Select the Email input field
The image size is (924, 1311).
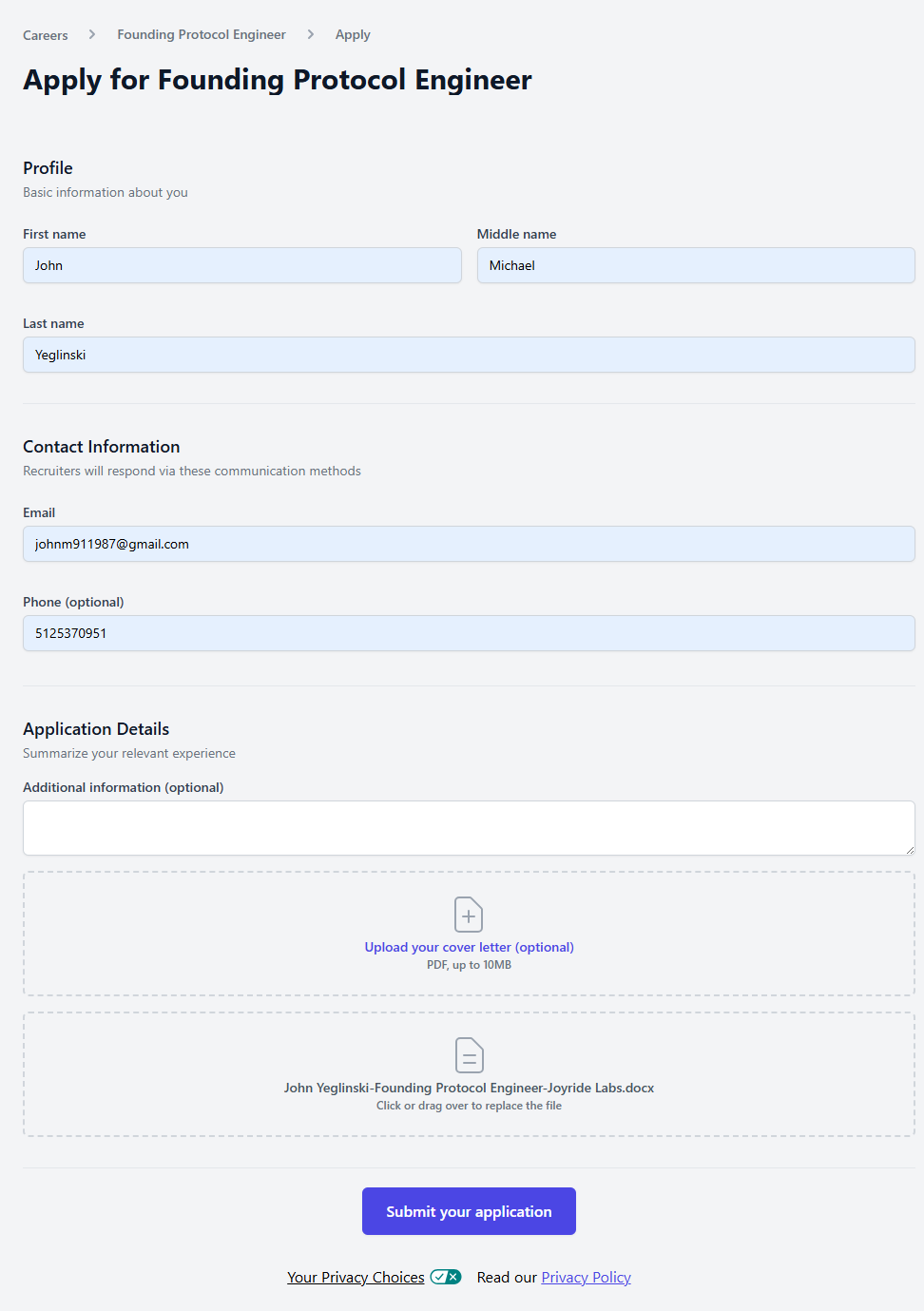[x=469, y=544]
